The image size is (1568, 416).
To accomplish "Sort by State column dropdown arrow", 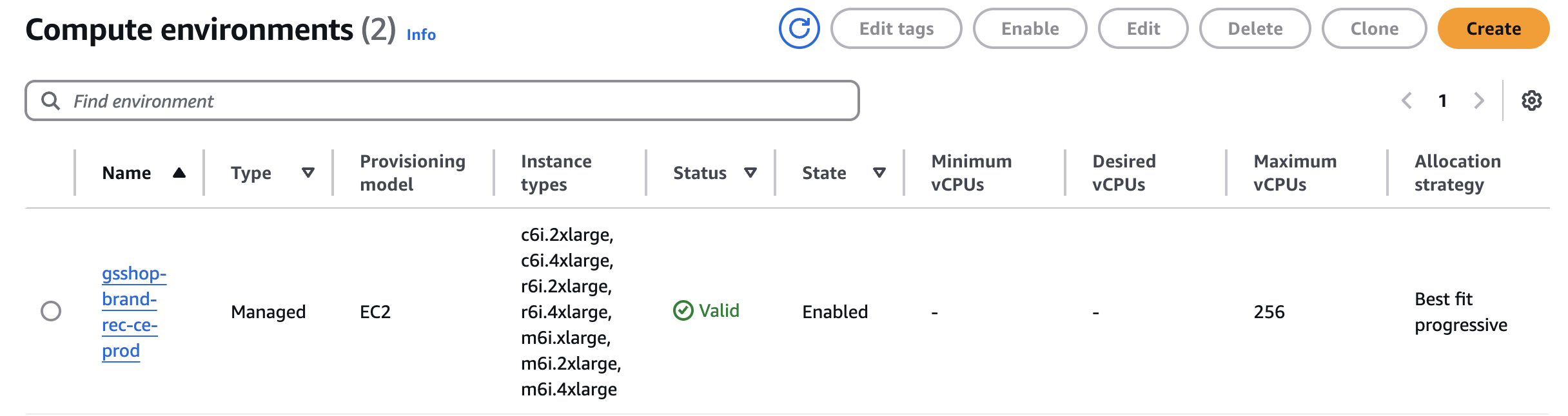I will click(879, 173).
